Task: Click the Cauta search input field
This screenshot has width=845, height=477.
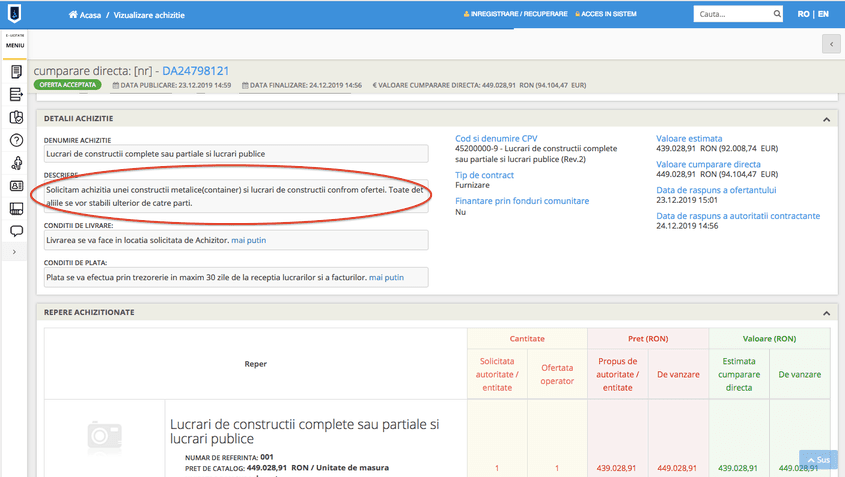Action: 732,15
